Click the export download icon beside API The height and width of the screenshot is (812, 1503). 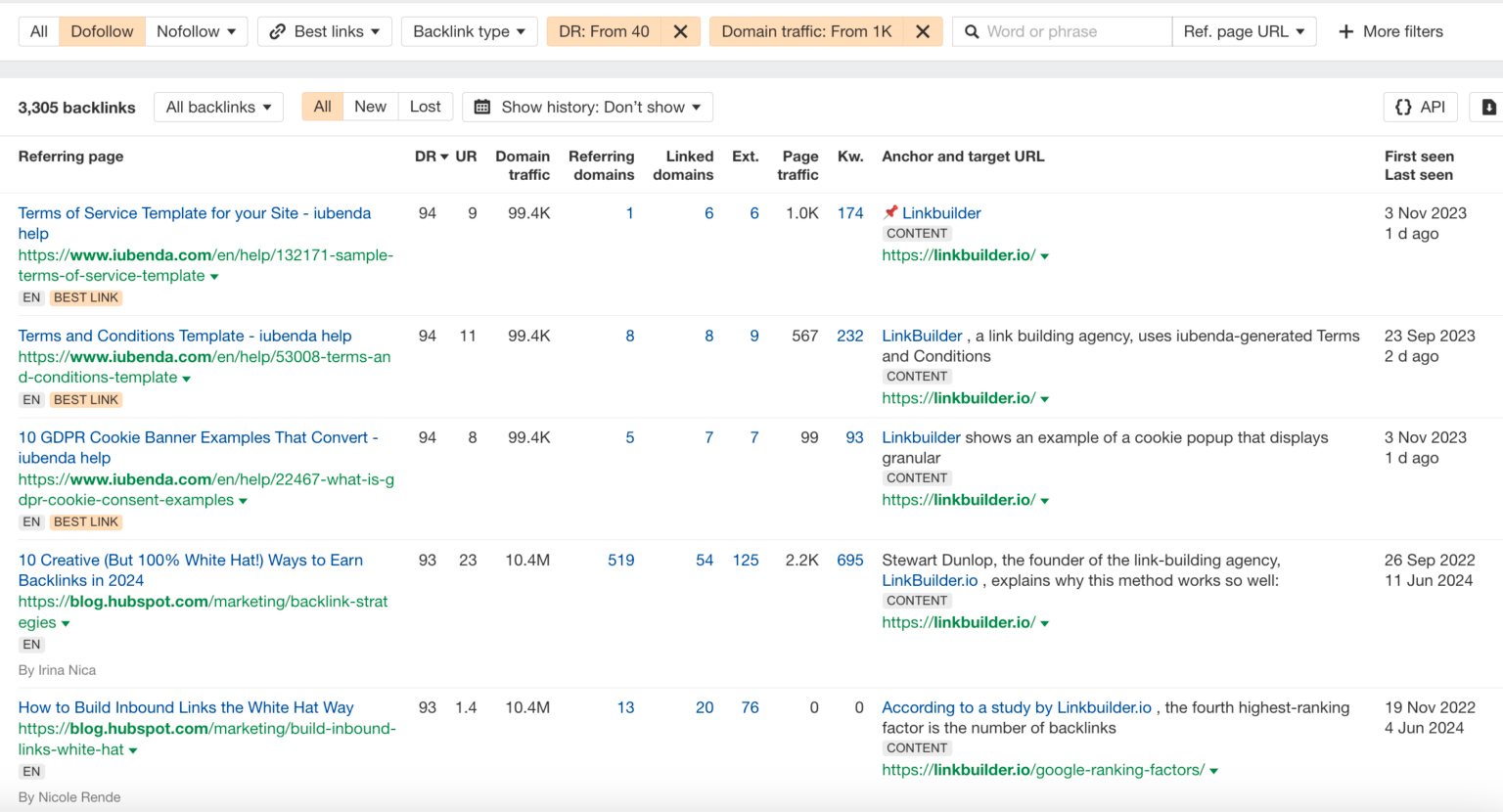tap(1488, 107)
